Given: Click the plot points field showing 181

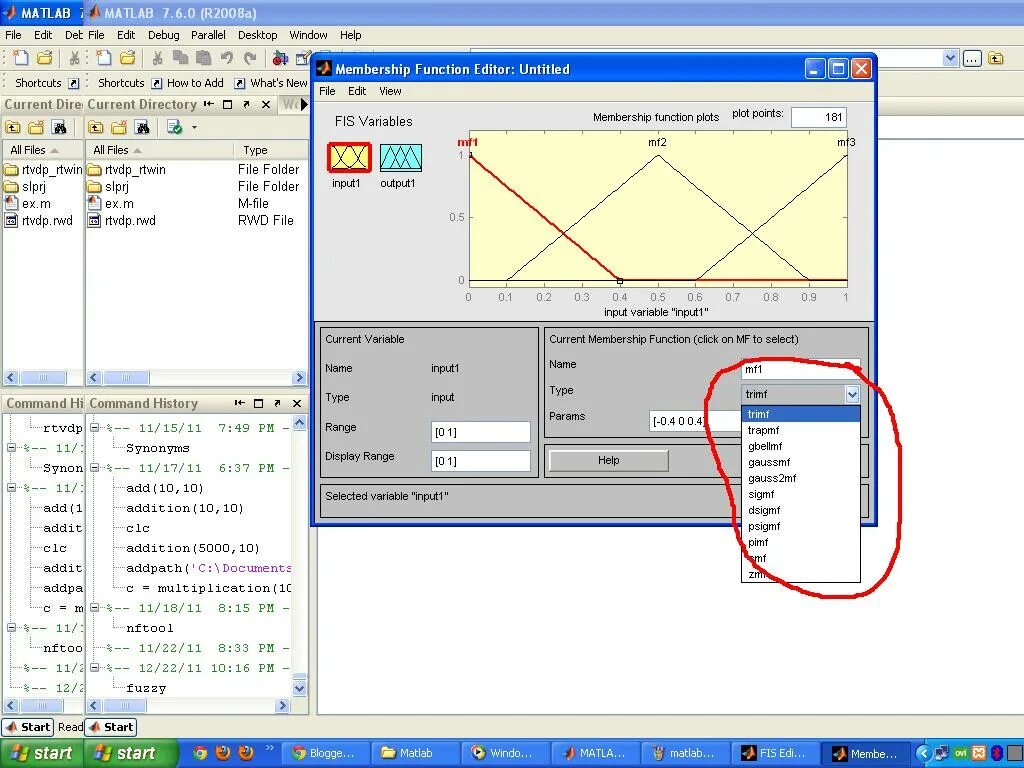Looking at the screenshot, I should coord(818,118).
